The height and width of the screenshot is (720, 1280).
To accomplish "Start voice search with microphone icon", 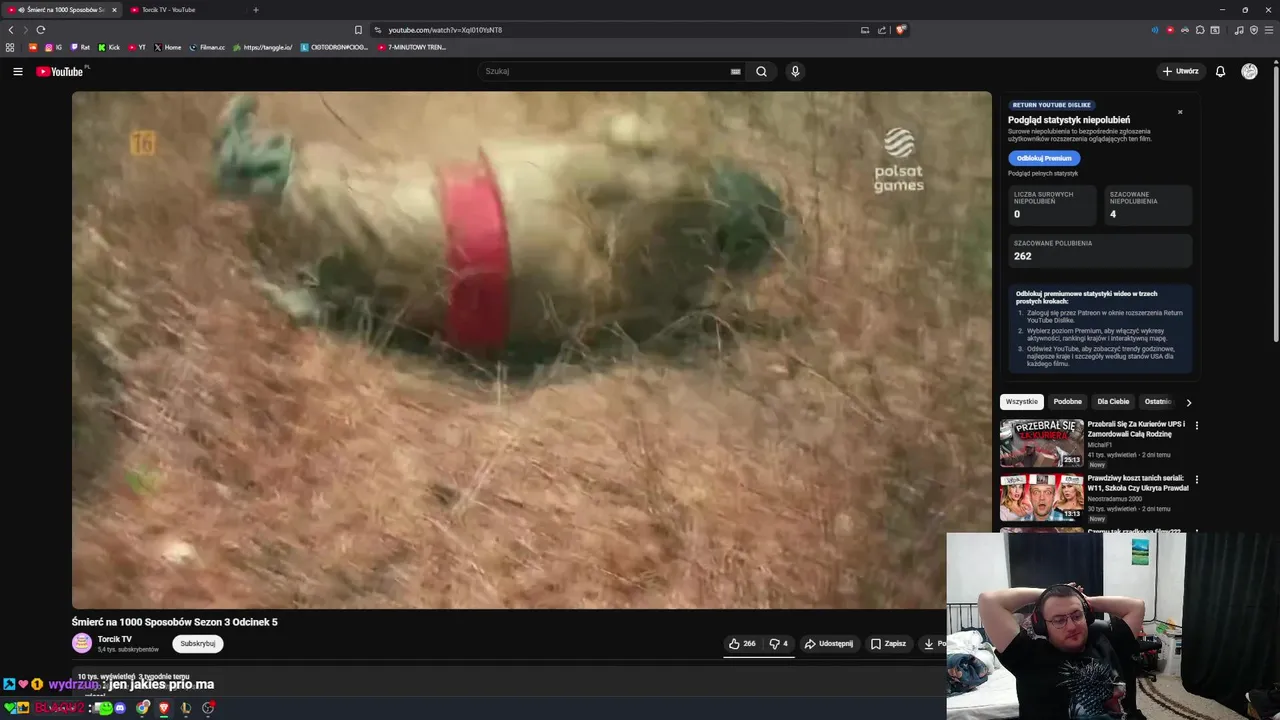I will 795,71.
